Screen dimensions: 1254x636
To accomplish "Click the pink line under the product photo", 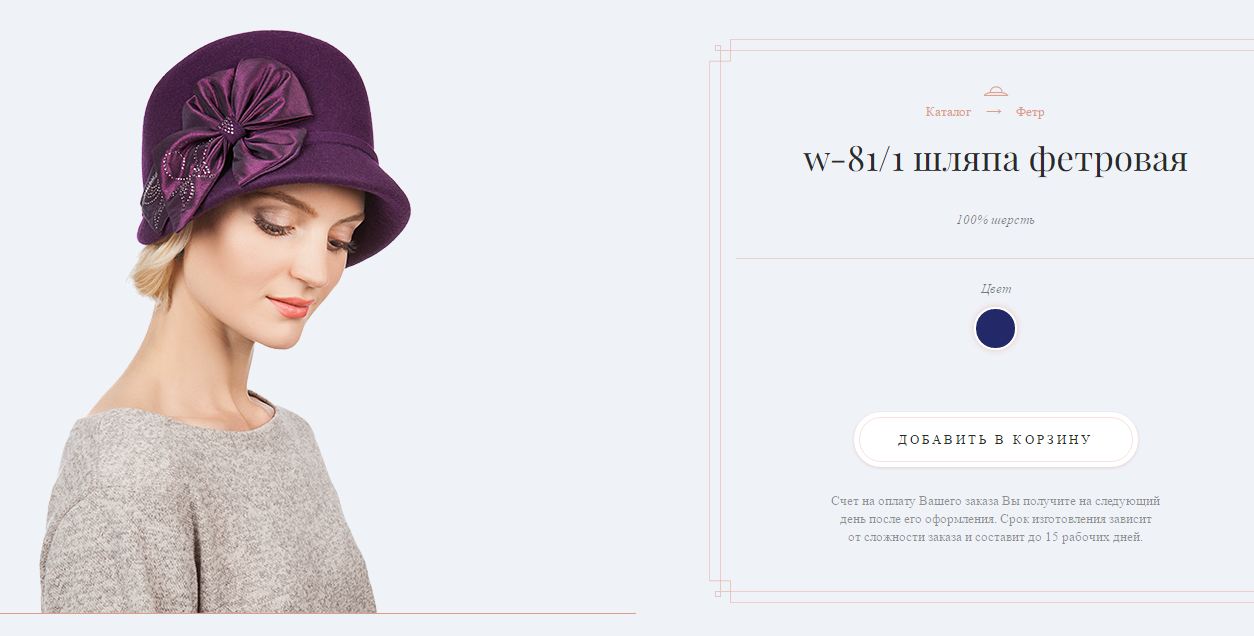I will pos(318,613).
